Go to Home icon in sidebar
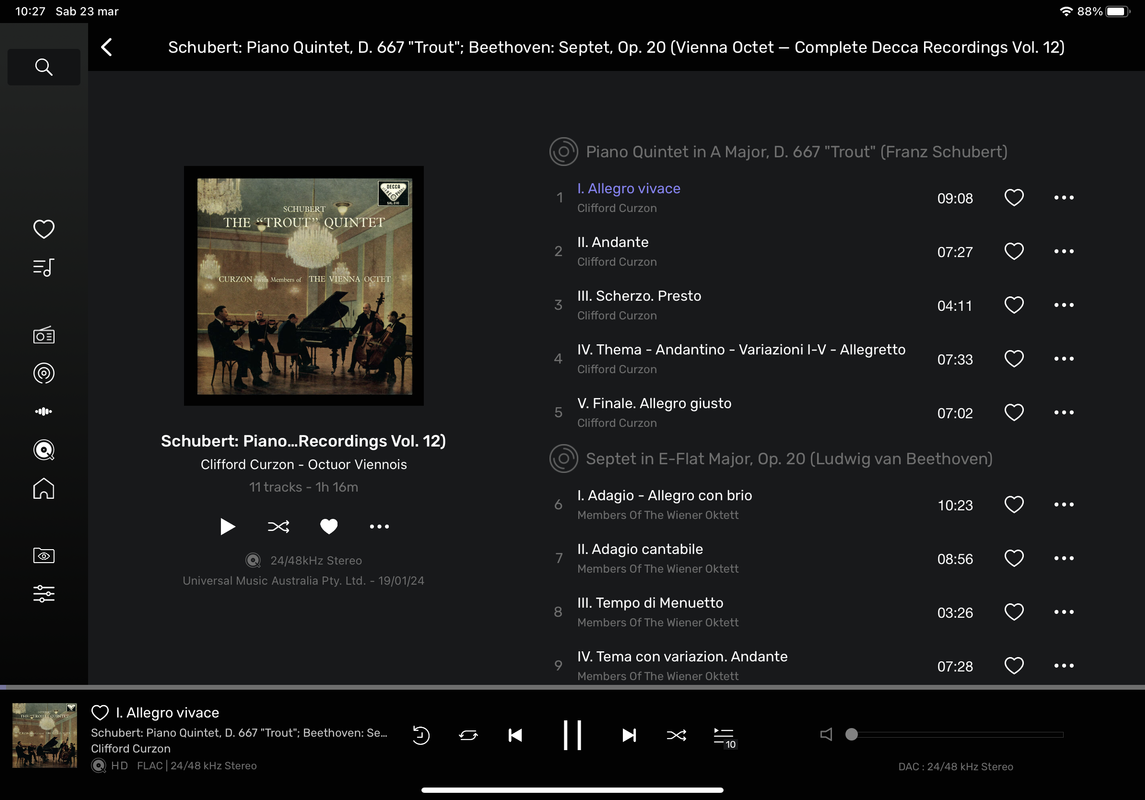This screenshot has width=1145, height=800. pos(44,488)
